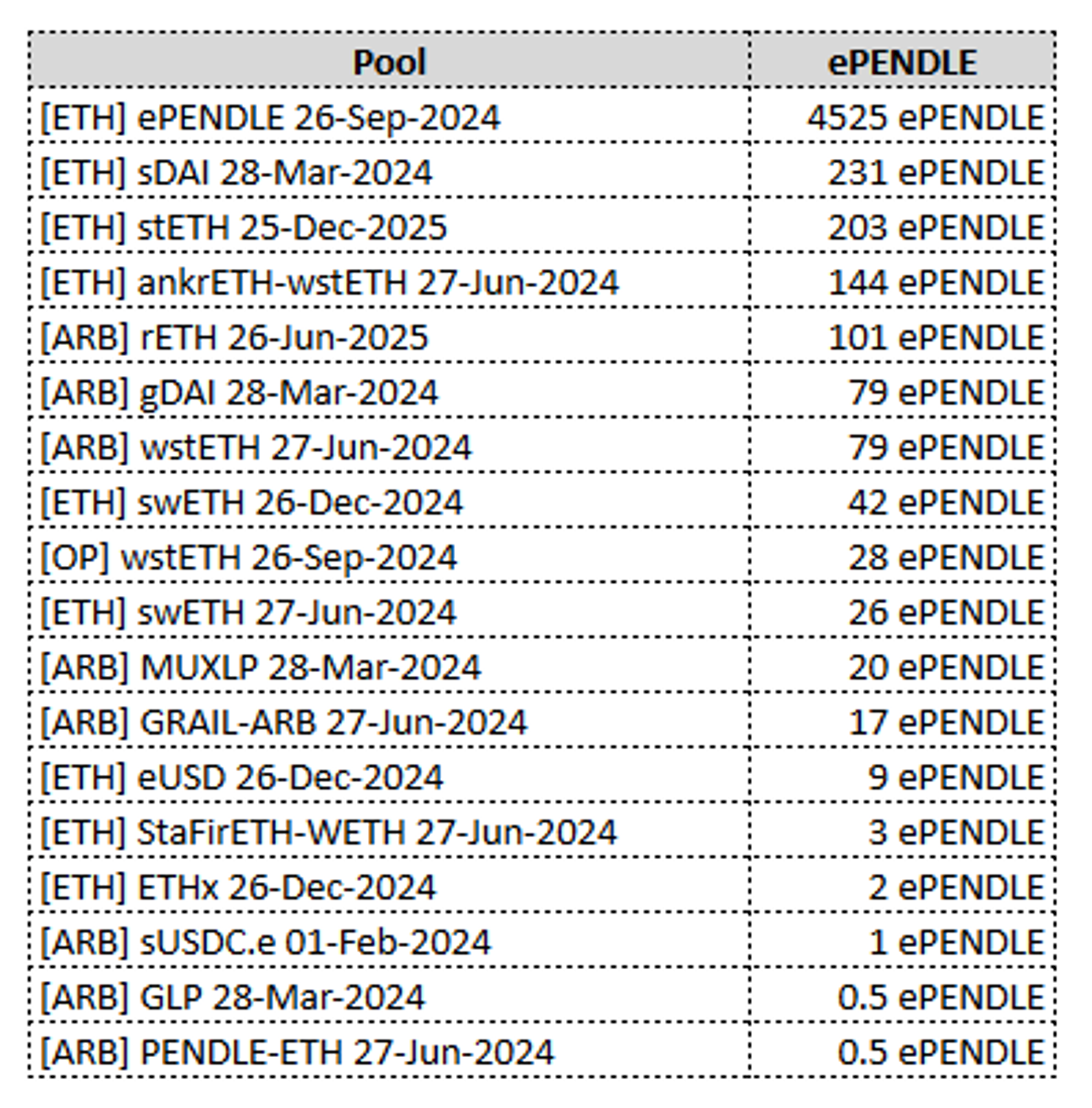Image resolution: width=1092 pixels, height=1108 pixels.
Task: Click the 4525 ePENDLE value cell
Action: (x=925, y=117)
